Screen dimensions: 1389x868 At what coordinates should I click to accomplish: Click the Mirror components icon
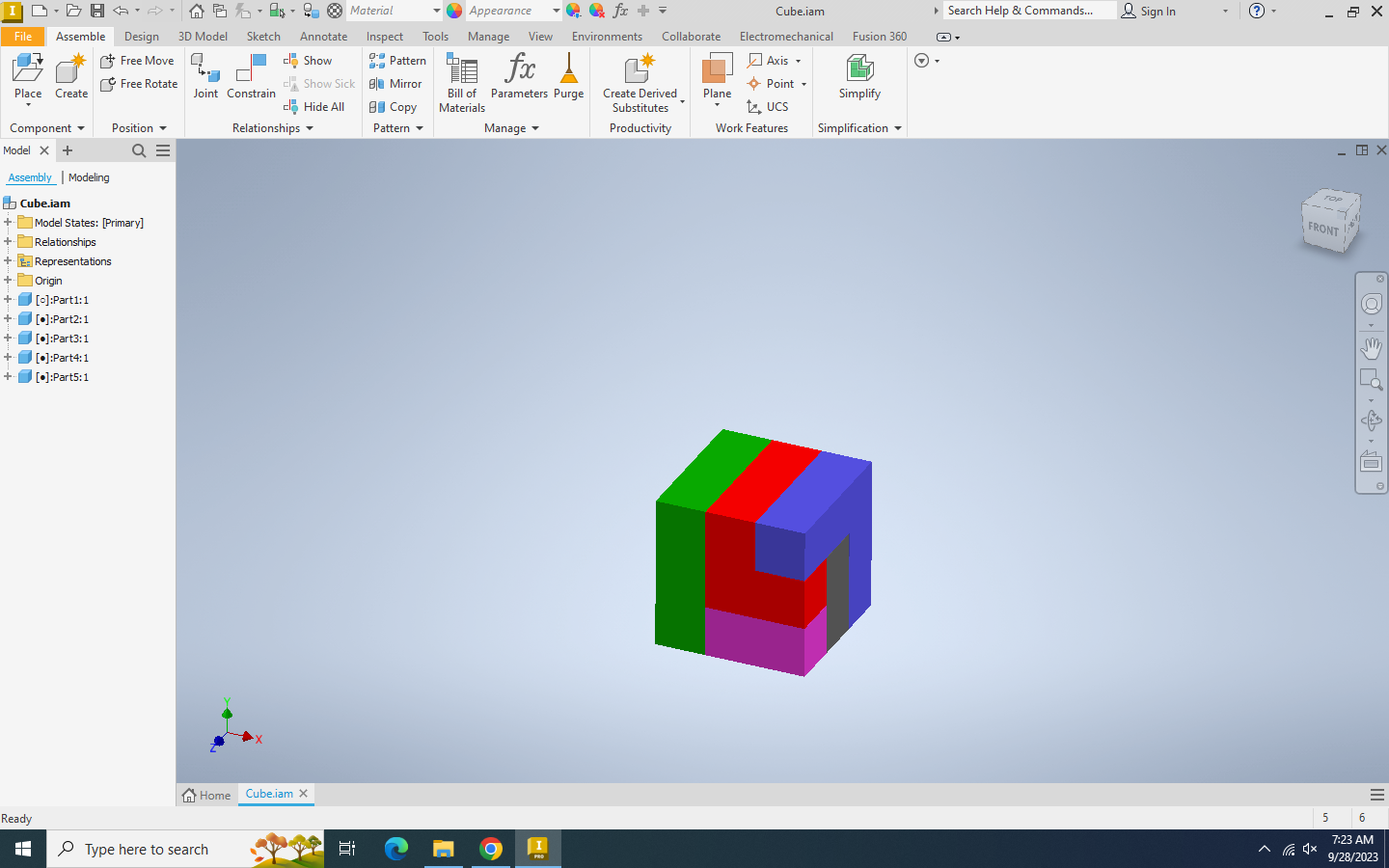[395, 84]
